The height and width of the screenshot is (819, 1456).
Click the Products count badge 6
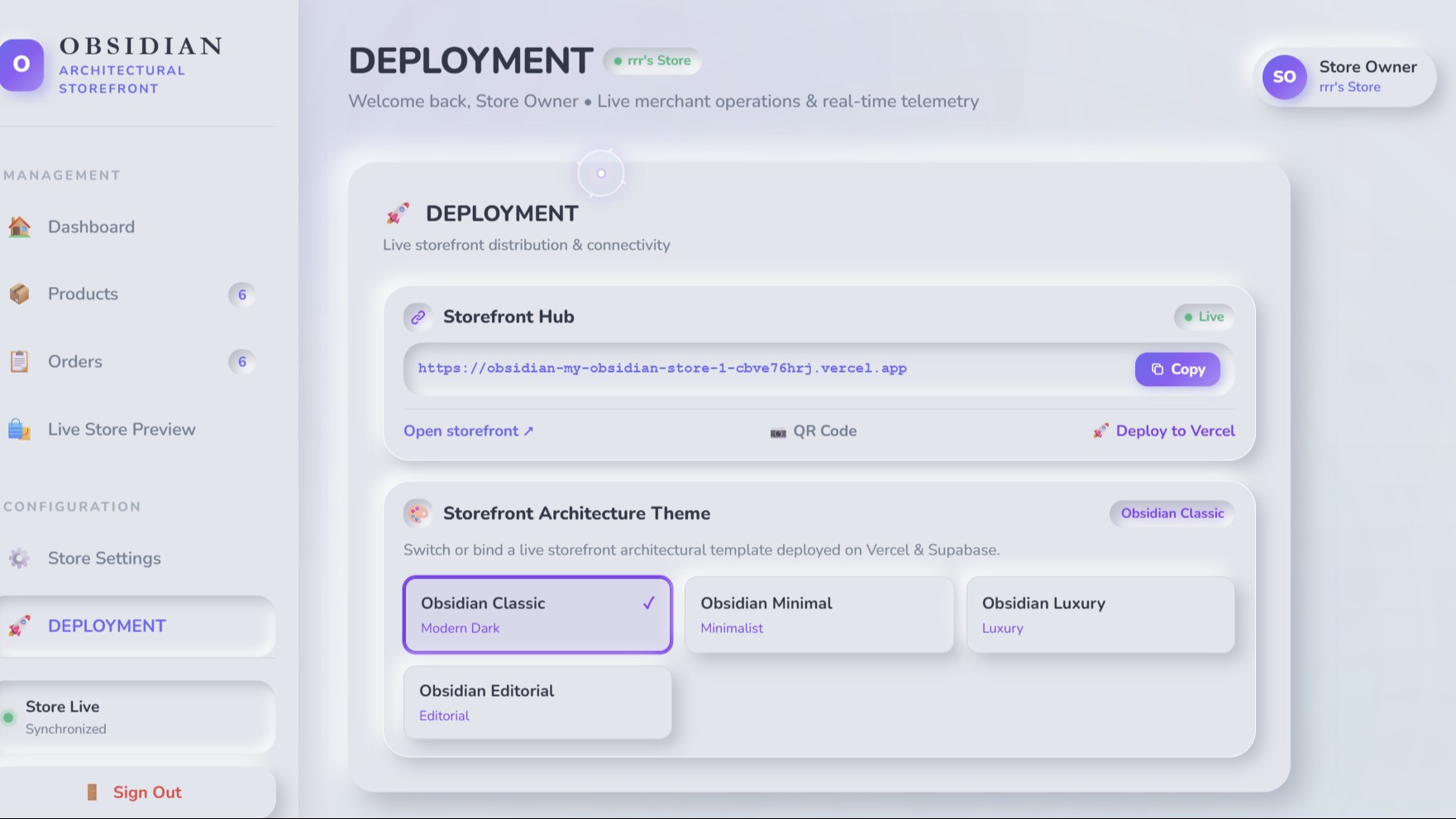(242, 294)
